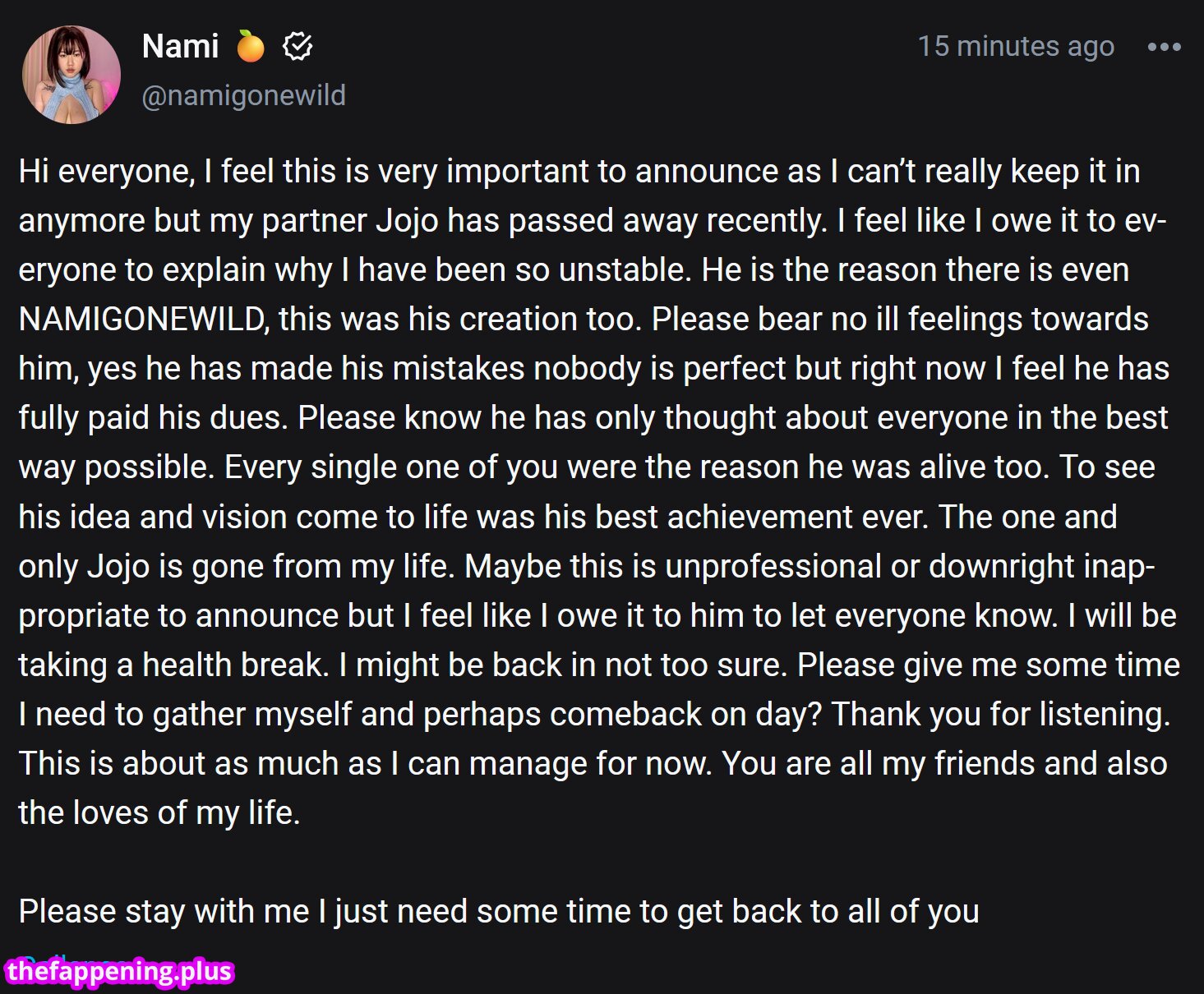The width and height of the screenshot is (1204, 994).
Task: Open Nami's profile picture
Action: (x=72, y=75)
